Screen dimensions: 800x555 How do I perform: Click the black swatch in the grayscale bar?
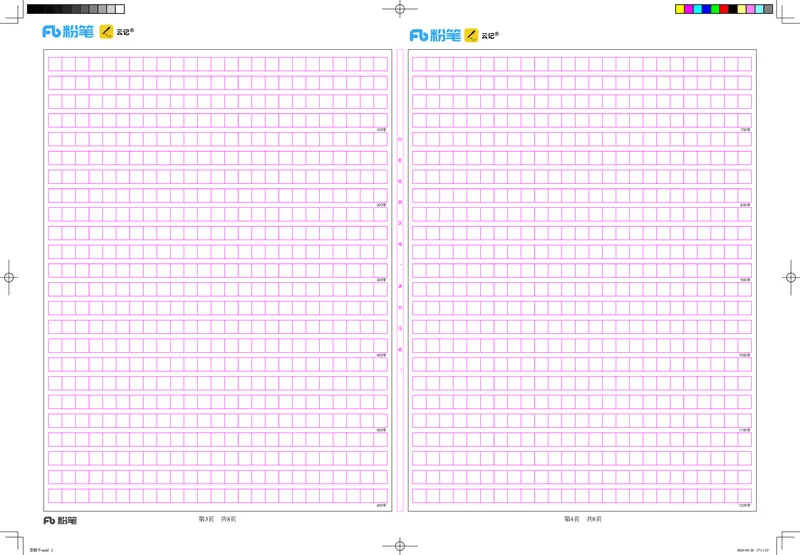(33, 9)
